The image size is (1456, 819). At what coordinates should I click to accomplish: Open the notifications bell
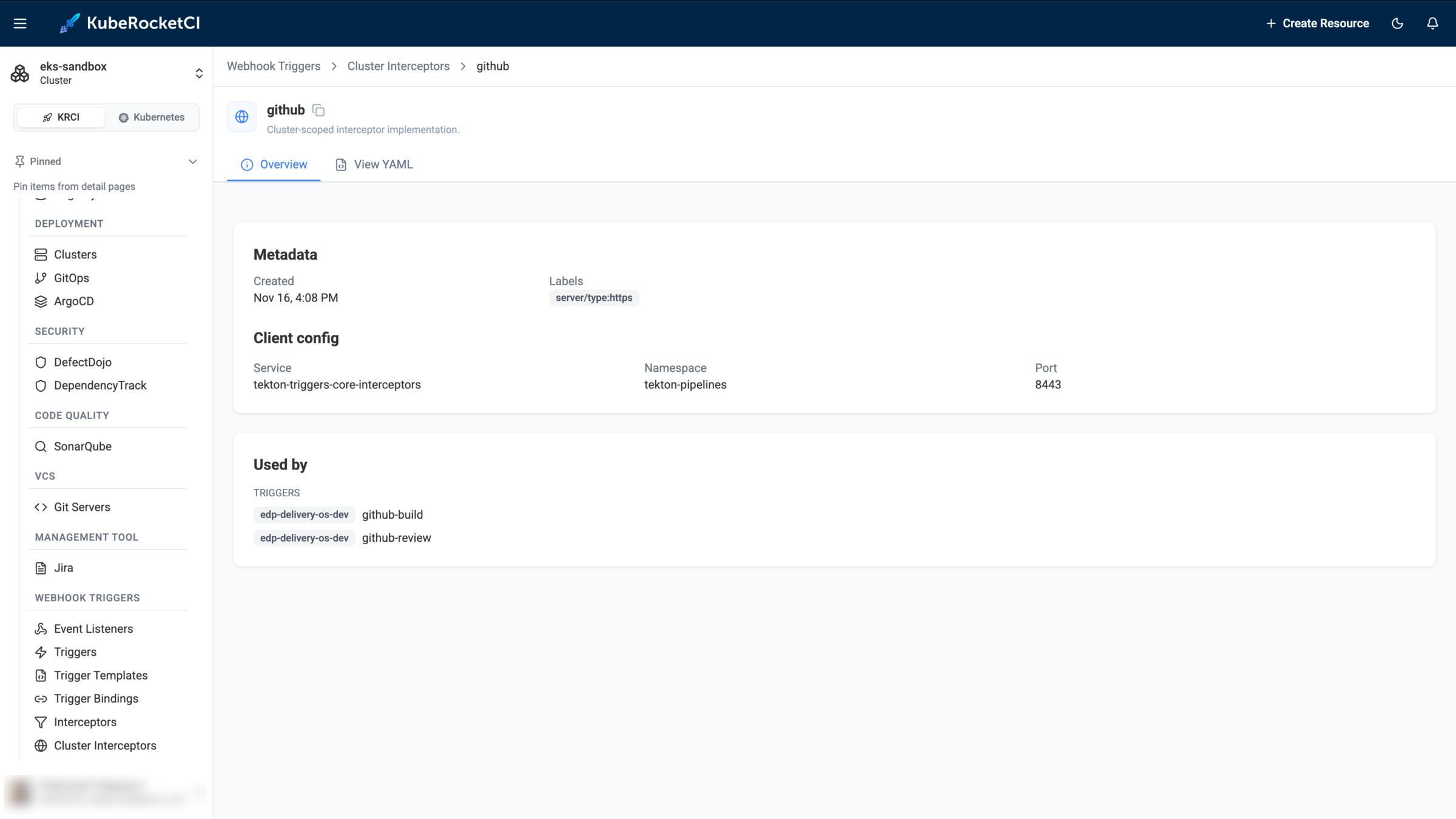[1432, 23]
